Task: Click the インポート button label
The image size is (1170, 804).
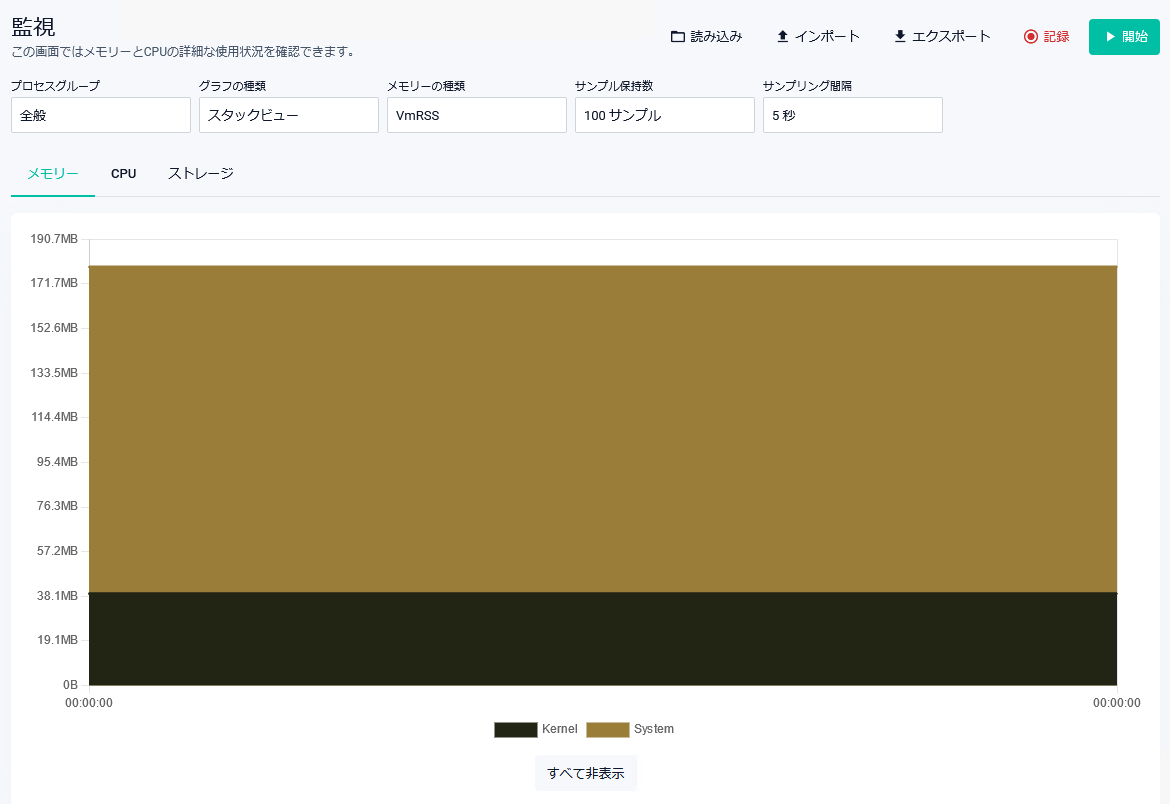Action: click(x=827, y=37)
